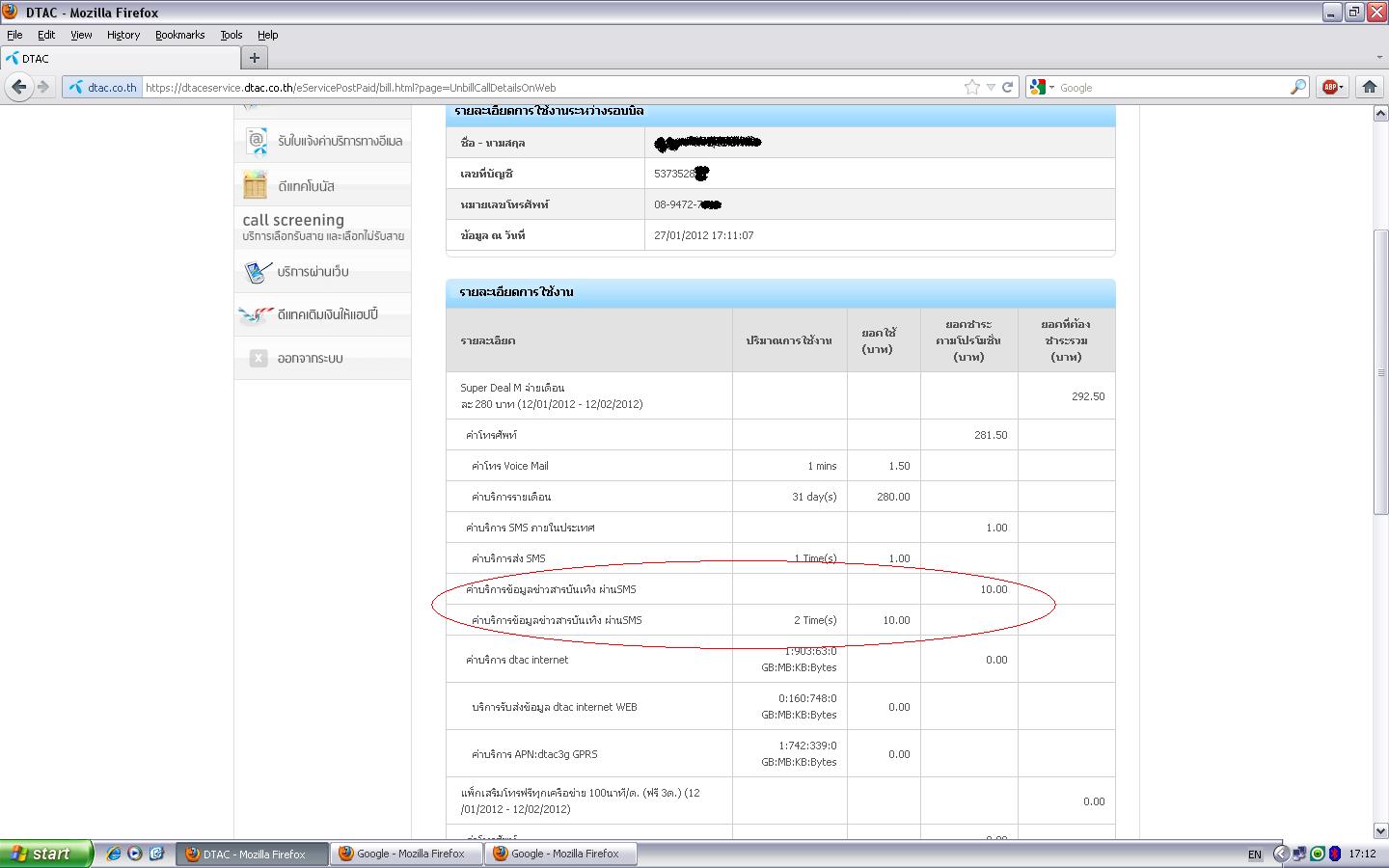
Task: Open the Edit menu
Action: coord(46,35)
